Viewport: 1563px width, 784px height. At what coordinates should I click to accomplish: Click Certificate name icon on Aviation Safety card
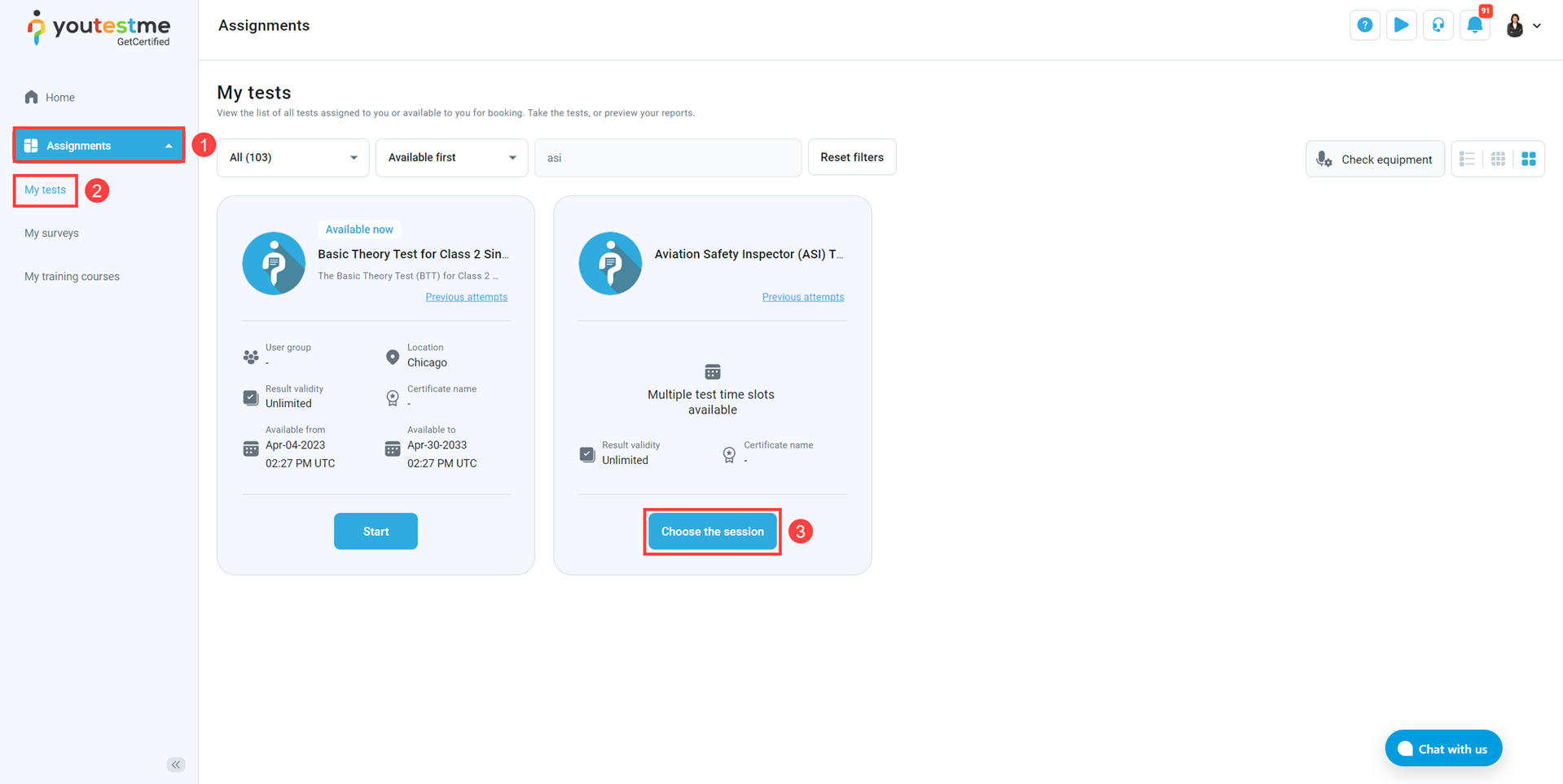point(729,454)
